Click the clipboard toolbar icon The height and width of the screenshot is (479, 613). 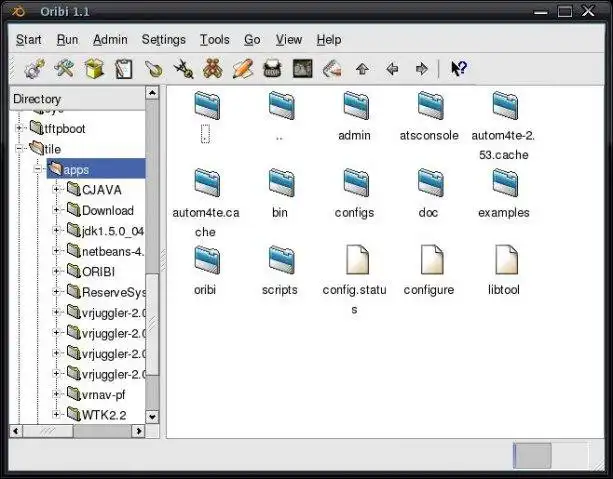coord(124,69)
